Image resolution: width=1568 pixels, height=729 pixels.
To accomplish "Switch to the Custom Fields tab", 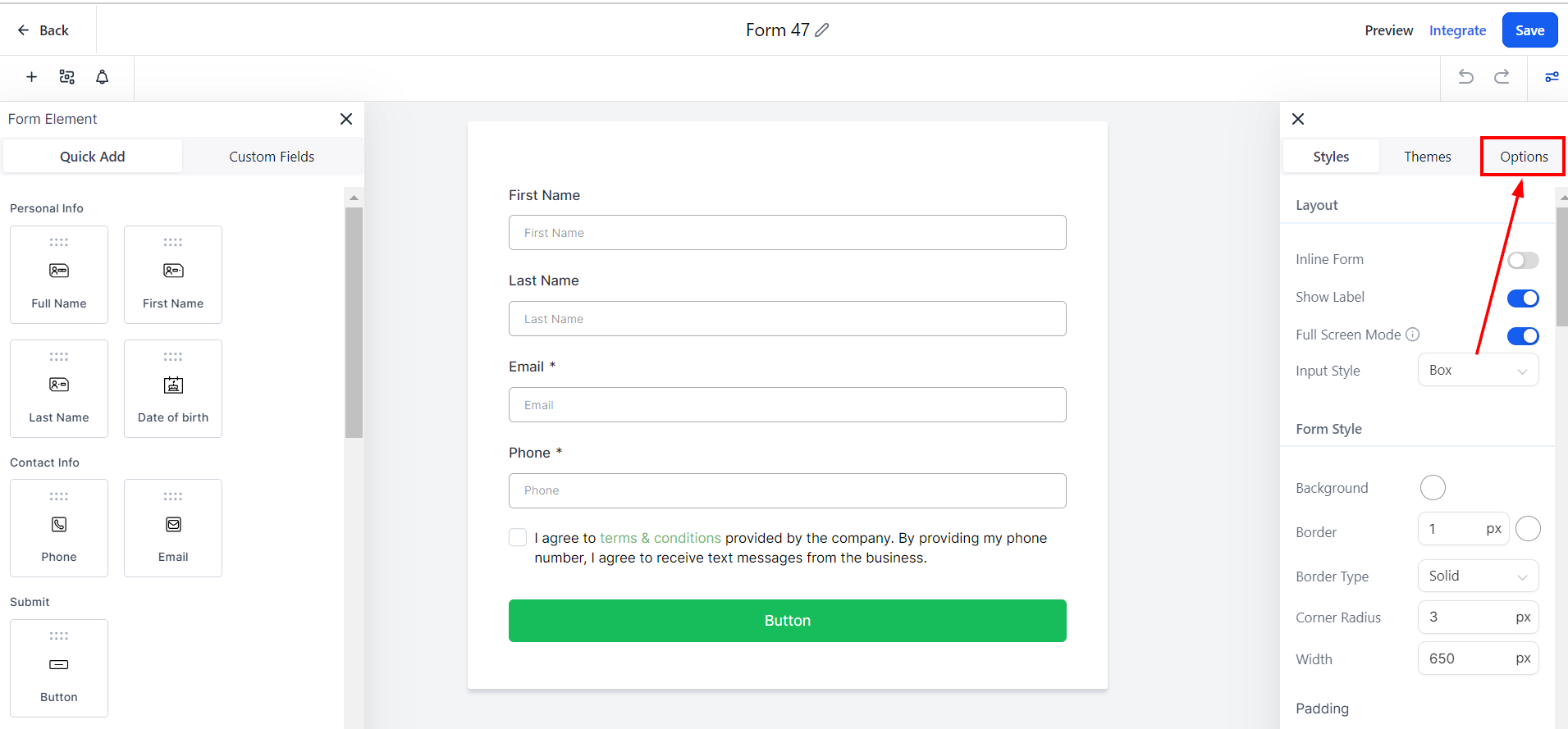I will point(272,157).
